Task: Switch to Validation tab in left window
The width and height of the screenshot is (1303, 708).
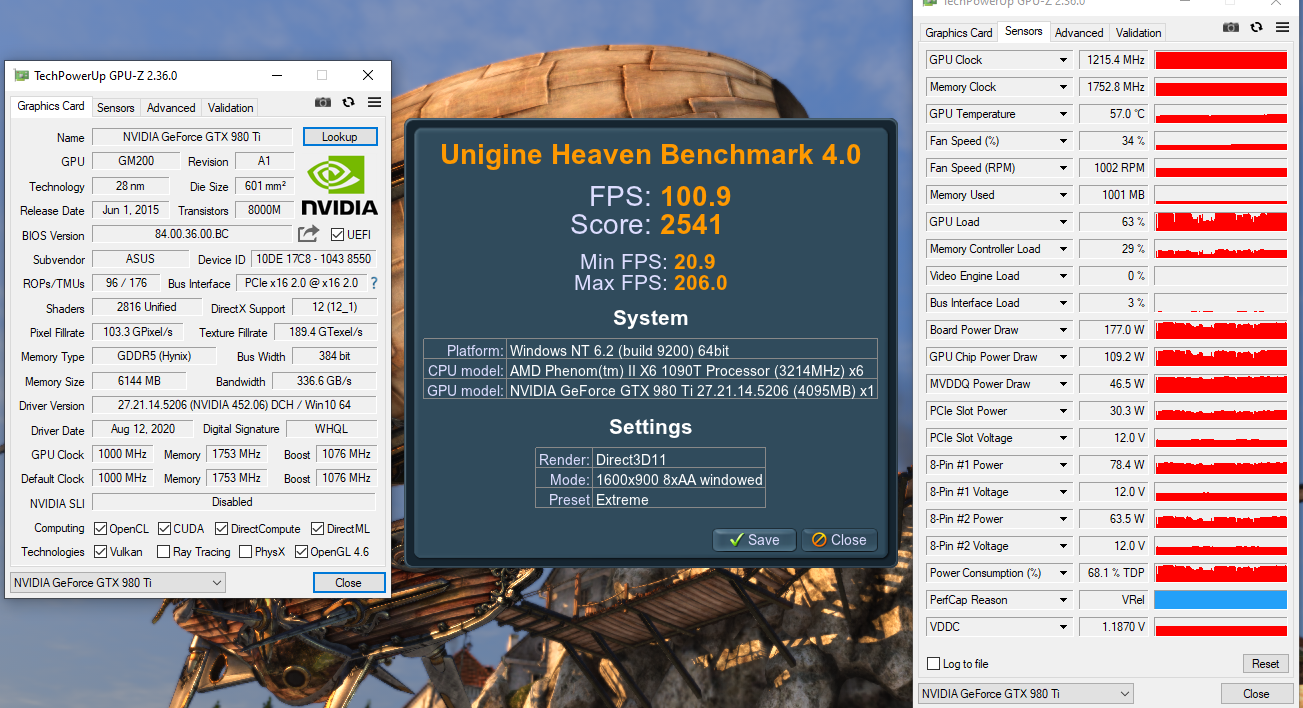Action: click(231, 108)
